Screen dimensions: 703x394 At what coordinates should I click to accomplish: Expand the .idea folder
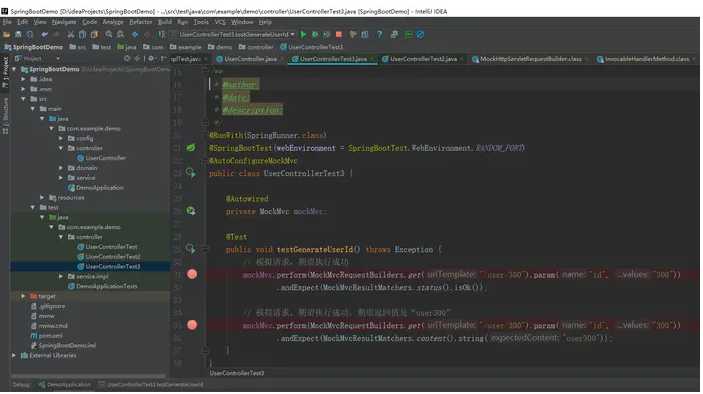(x=23, y=79)
